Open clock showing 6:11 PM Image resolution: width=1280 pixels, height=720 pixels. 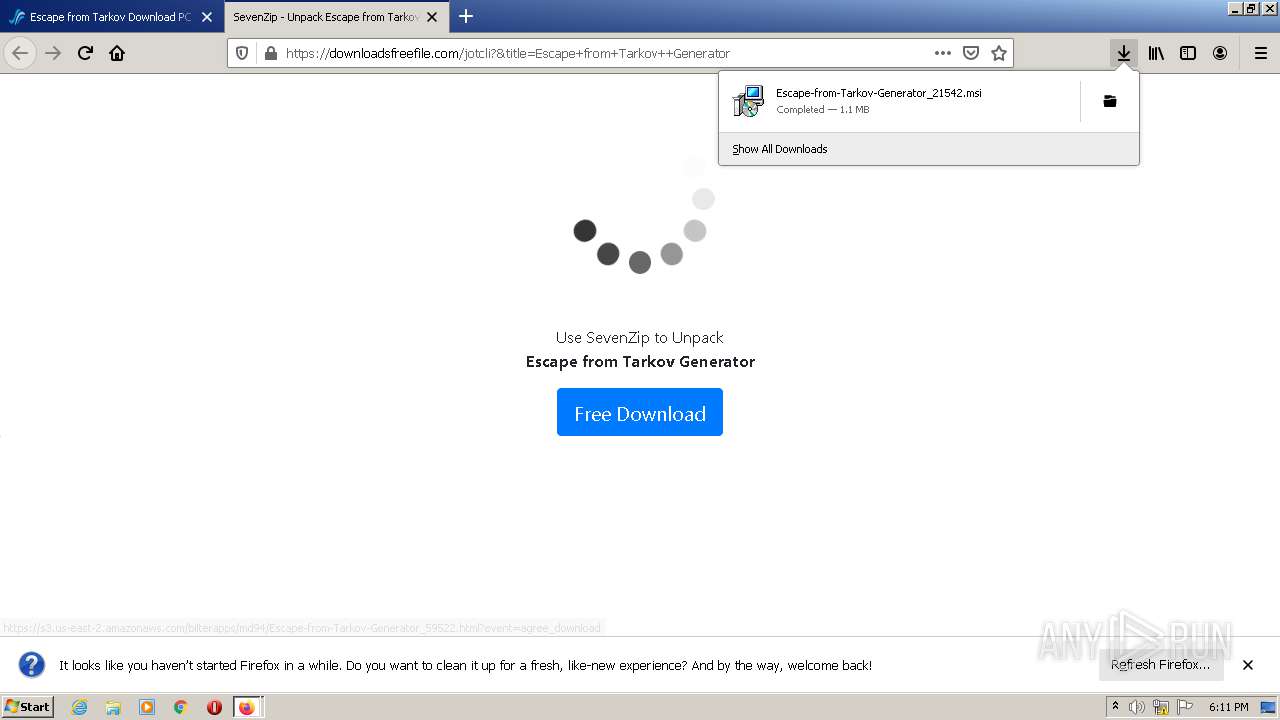(x=1228, y=707)
